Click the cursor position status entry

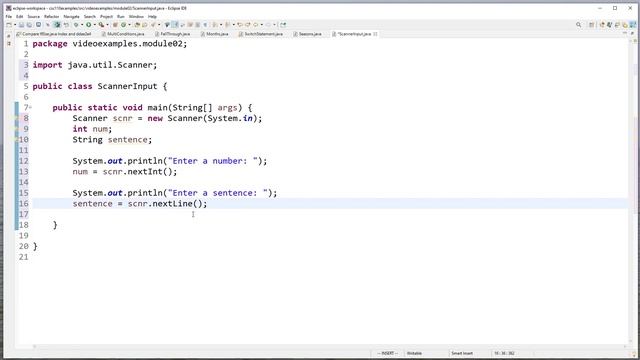click(504, 353)
